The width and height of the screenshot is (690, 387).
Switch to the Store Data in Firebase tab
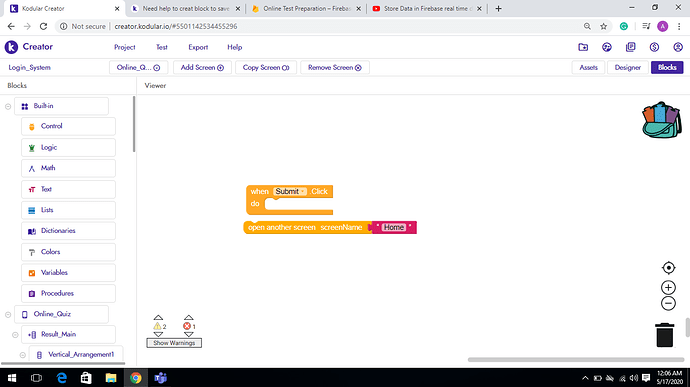[x=427, y=8]
